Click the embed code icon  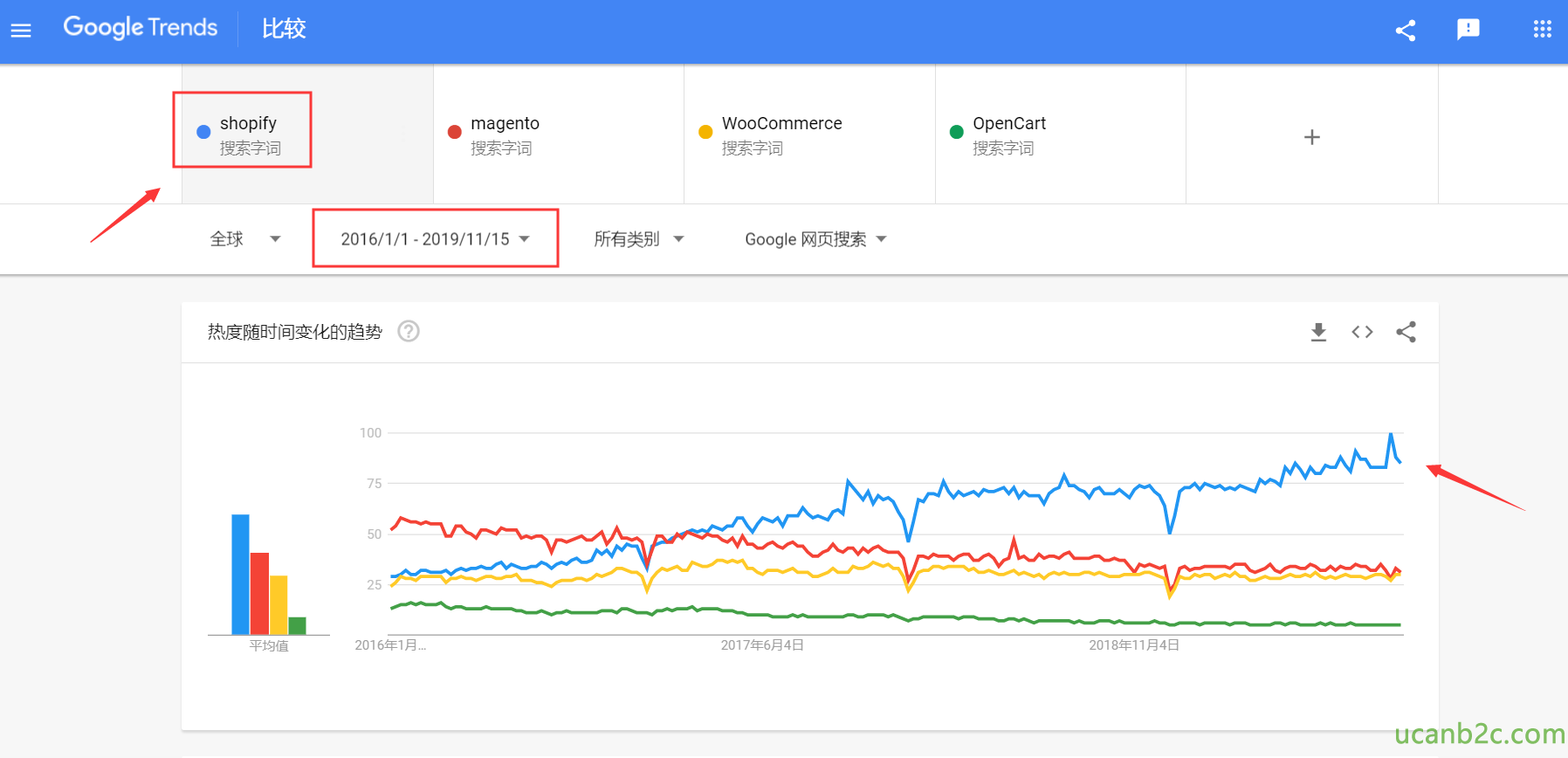(1362, 332)
